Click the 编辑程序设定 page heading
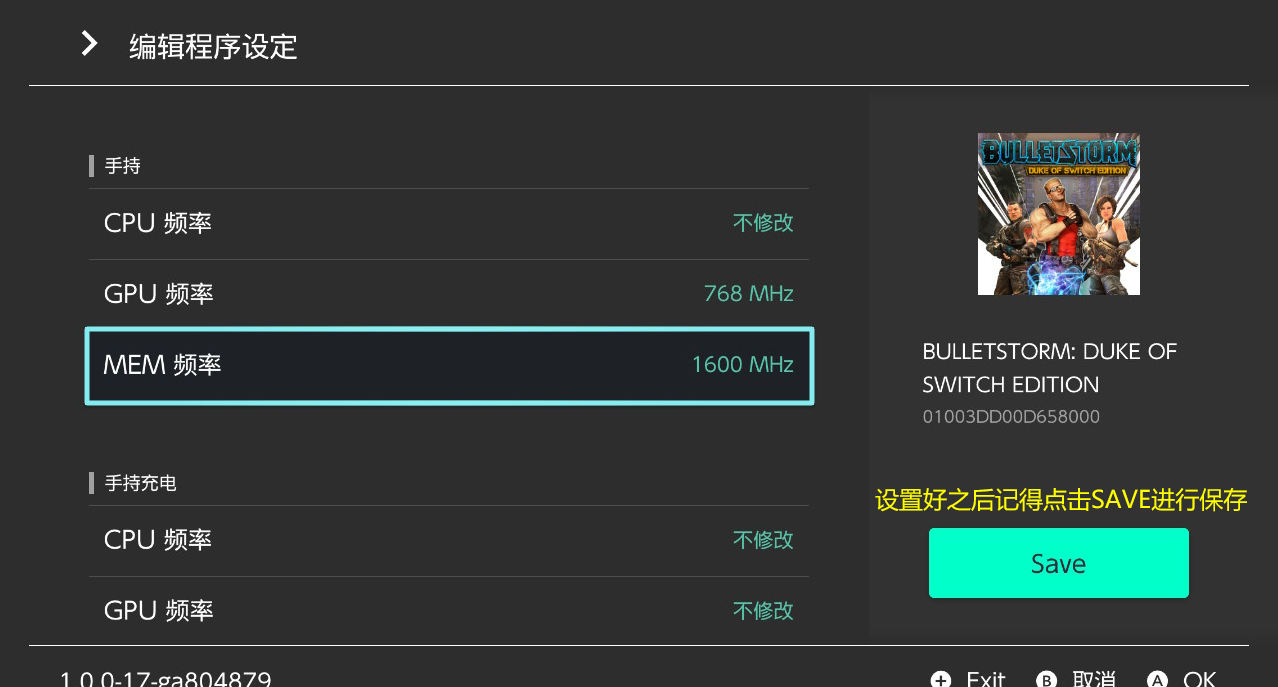This screenshot has width=1278, height=687. (x=213, y=46)
